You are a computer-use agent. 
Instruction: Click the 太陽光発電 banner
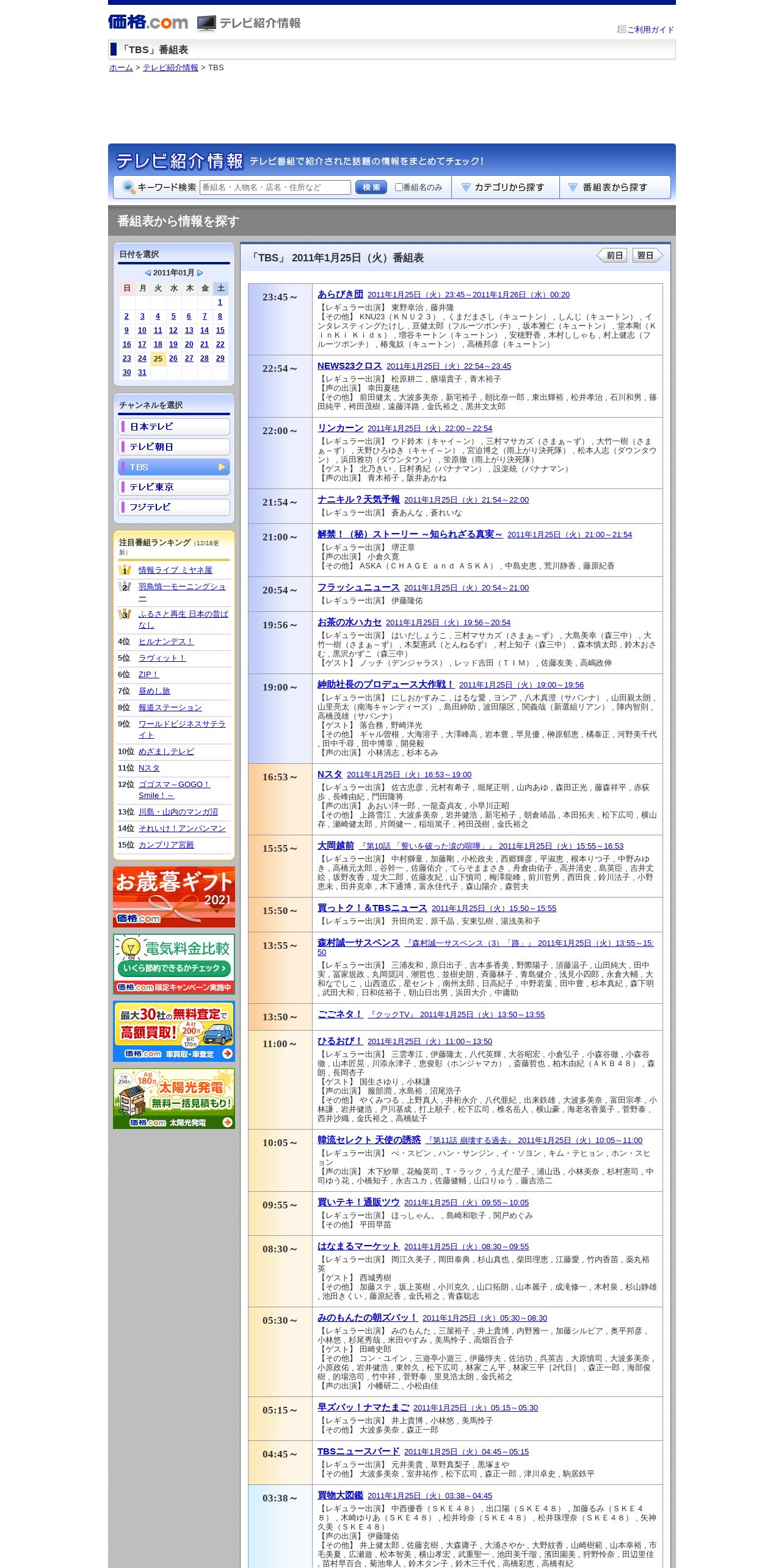174,1098
